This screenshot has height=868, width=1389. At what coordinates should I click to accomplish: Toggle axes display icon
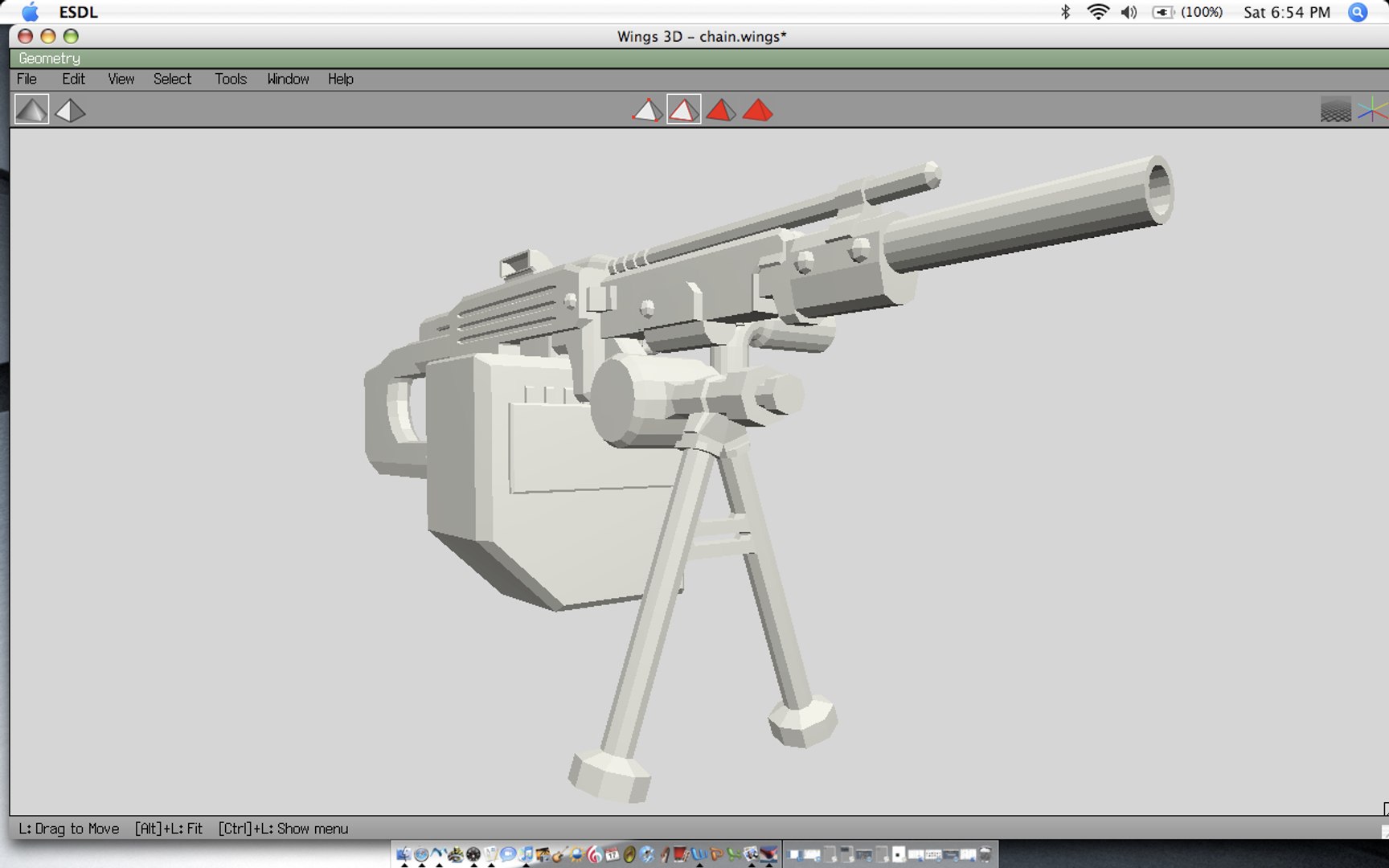coord(1372,109)
